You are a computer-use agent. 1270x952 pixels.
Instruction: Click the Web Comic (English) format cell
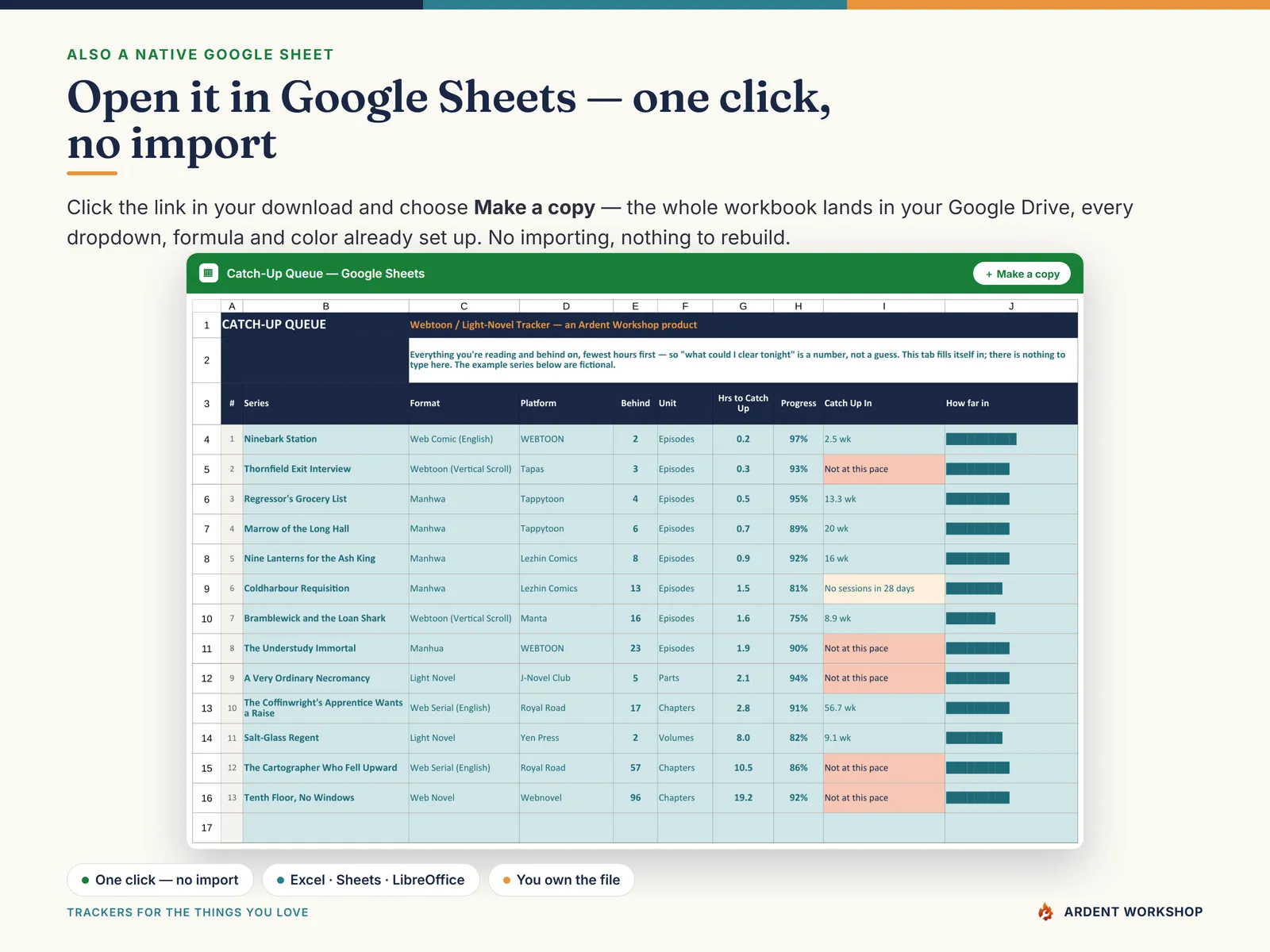click(464, 439)
